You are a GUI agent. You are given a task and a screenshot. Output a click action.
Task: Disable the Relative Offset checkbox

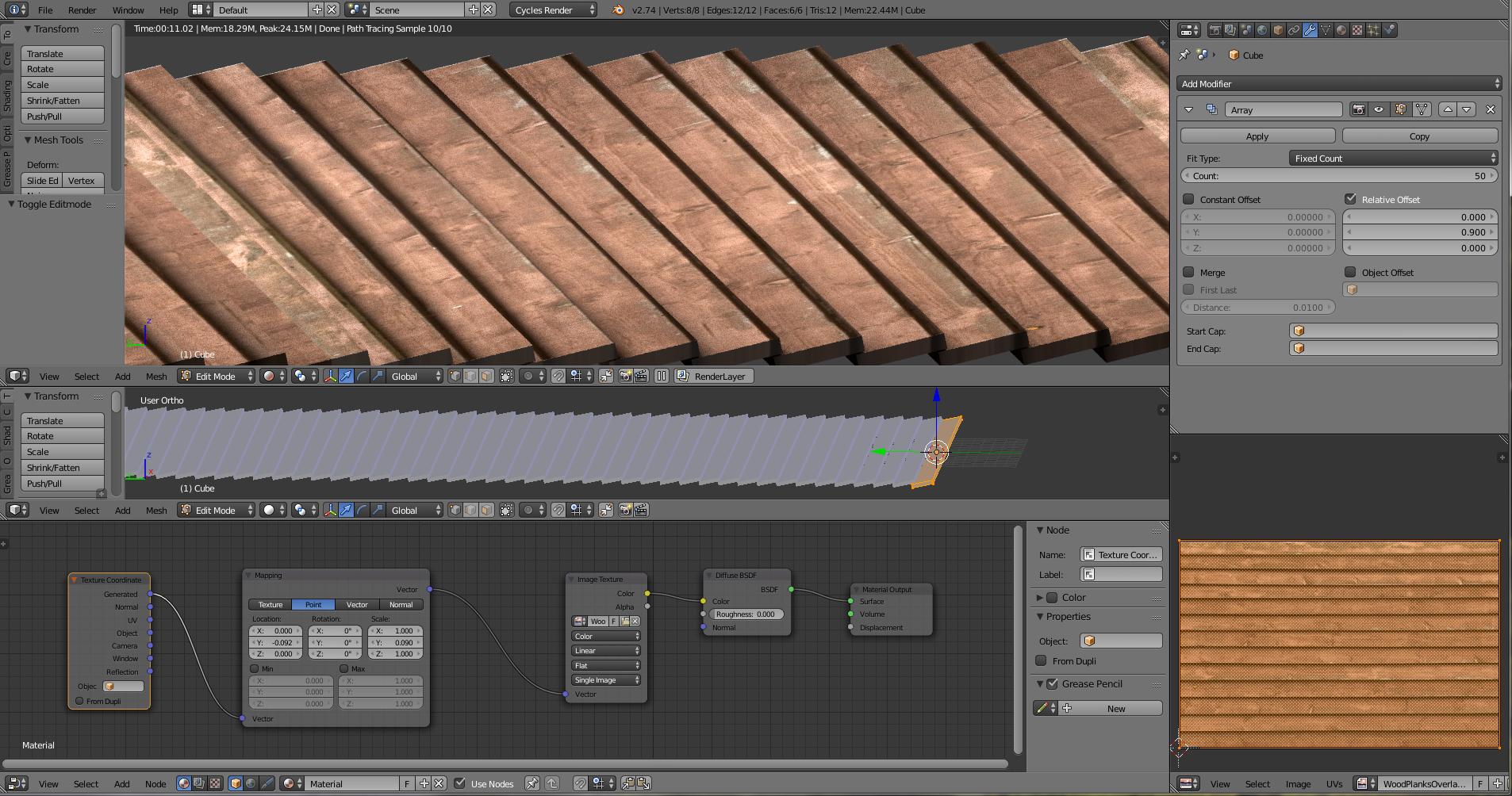coord(1350,199)
